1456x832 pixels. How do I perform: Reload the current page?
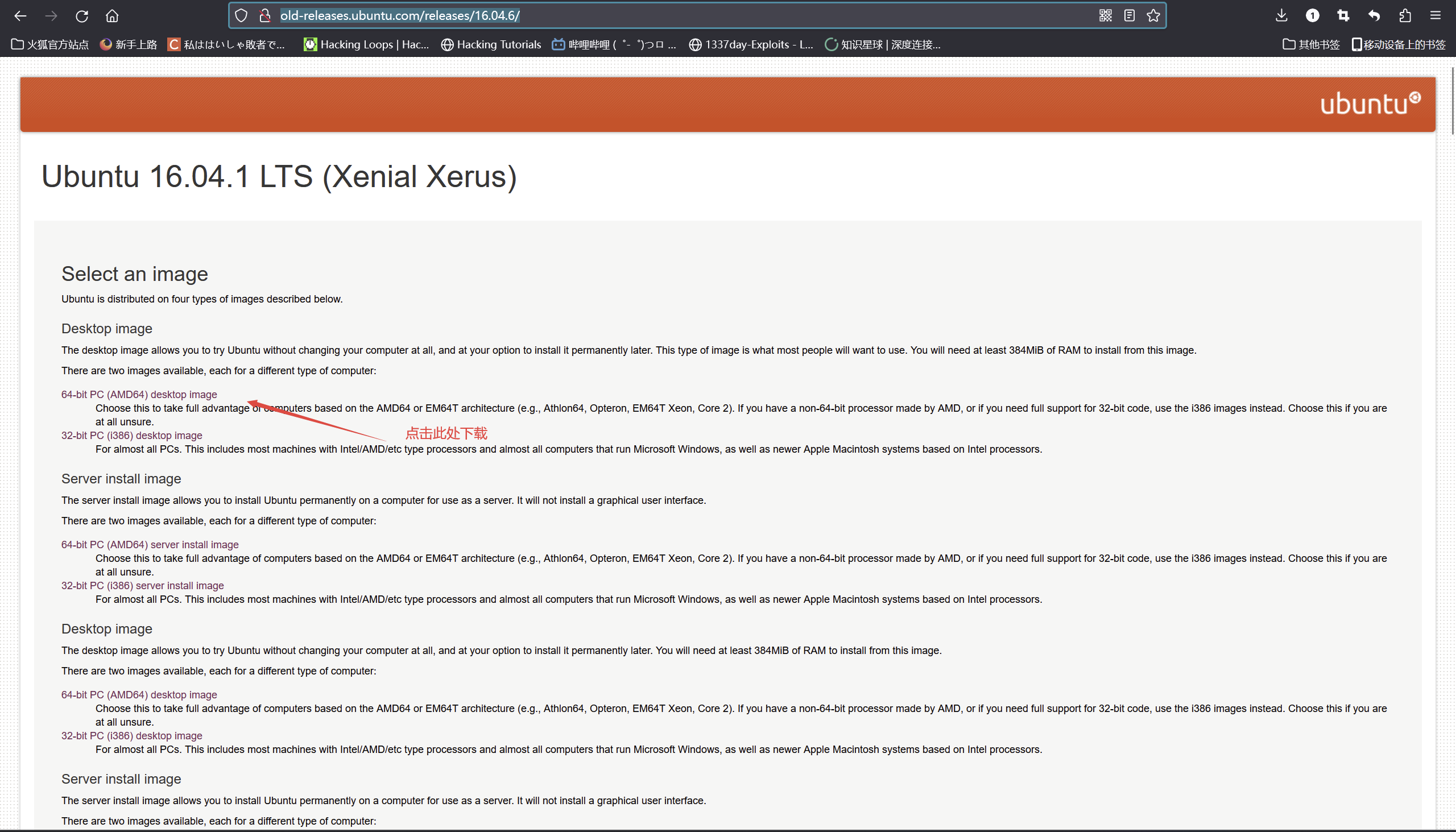(x=82, y=16)
